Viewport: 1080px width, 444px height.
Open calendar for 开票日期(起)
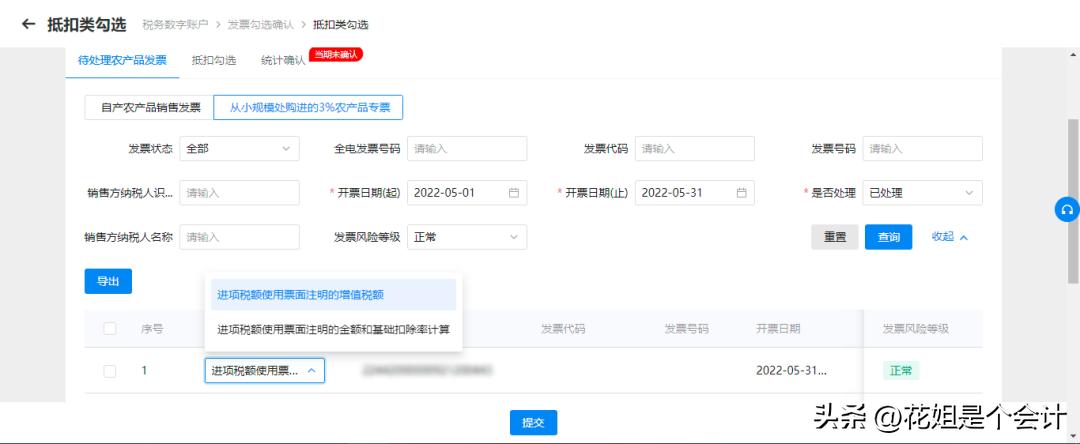pyautogui.click(x=514, y=193)
